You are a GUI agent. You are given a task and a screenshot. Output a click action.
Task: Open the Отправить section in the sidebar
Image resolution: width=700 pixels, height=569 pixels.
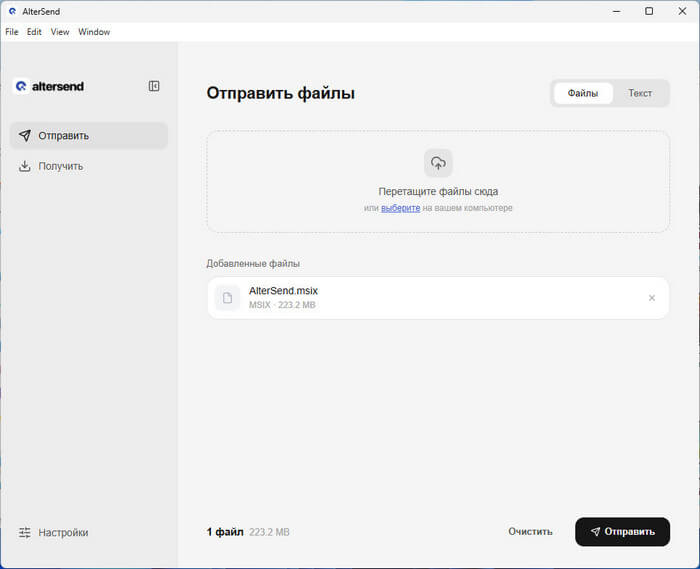pyautogui.click(x=89, y=136)
